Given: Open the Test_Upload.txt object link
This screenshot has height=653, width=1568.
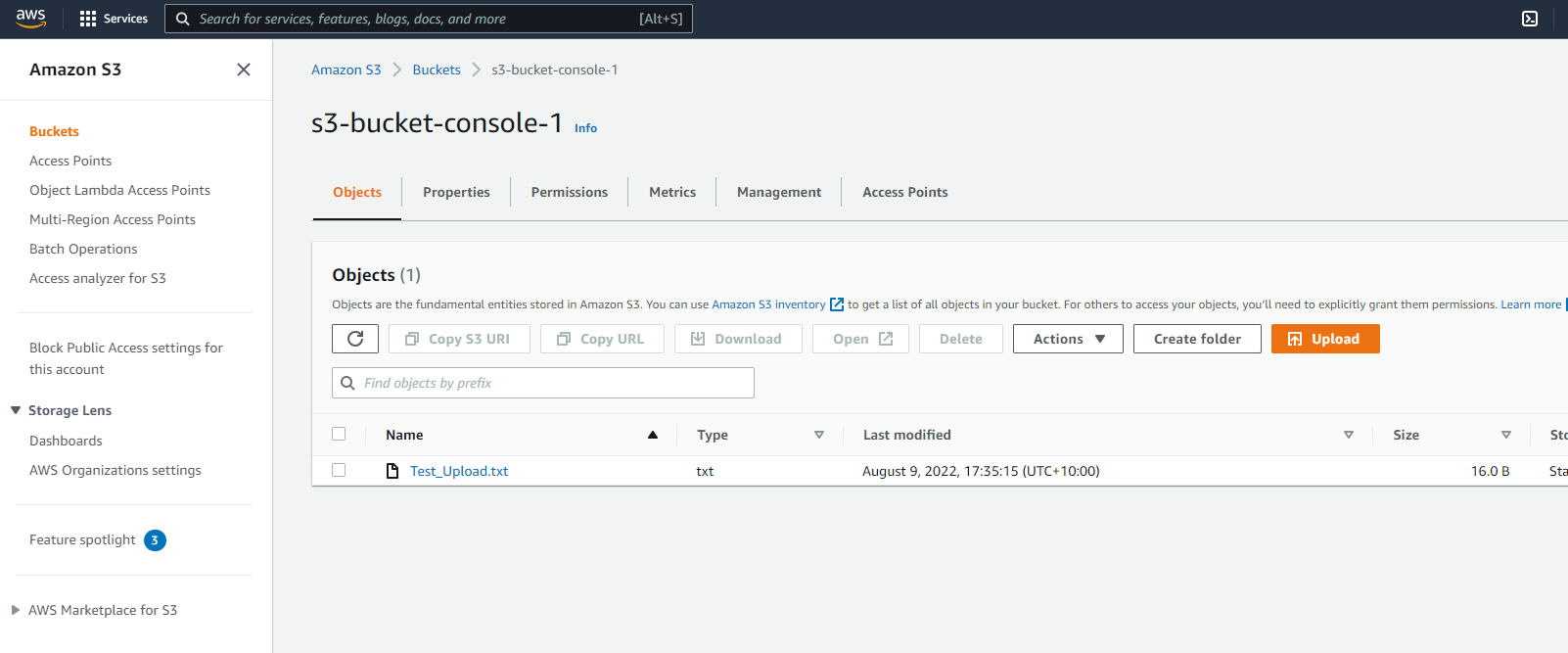Looking at the screenshot, I should [x=459, y=471].
